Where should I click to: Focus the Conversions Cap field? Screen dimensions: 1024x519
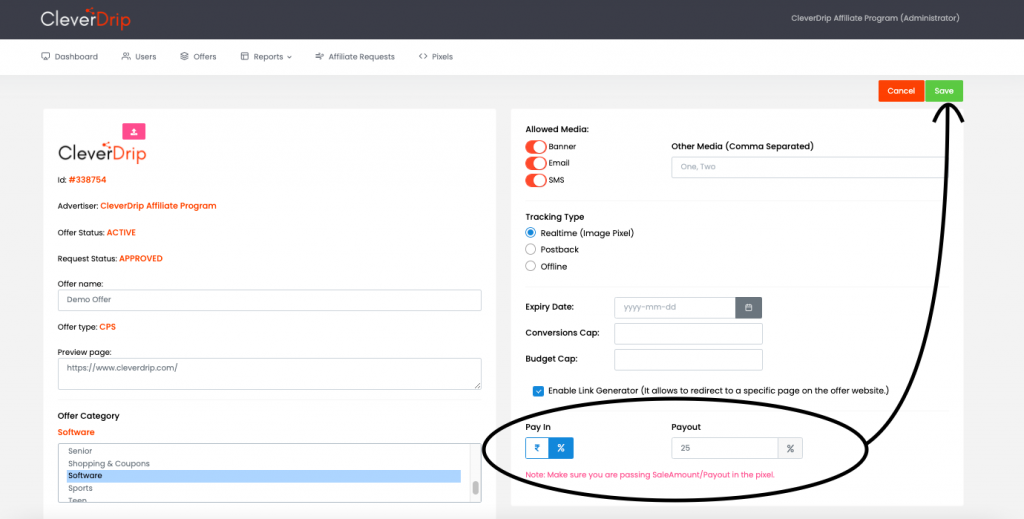tap(688, 334)
